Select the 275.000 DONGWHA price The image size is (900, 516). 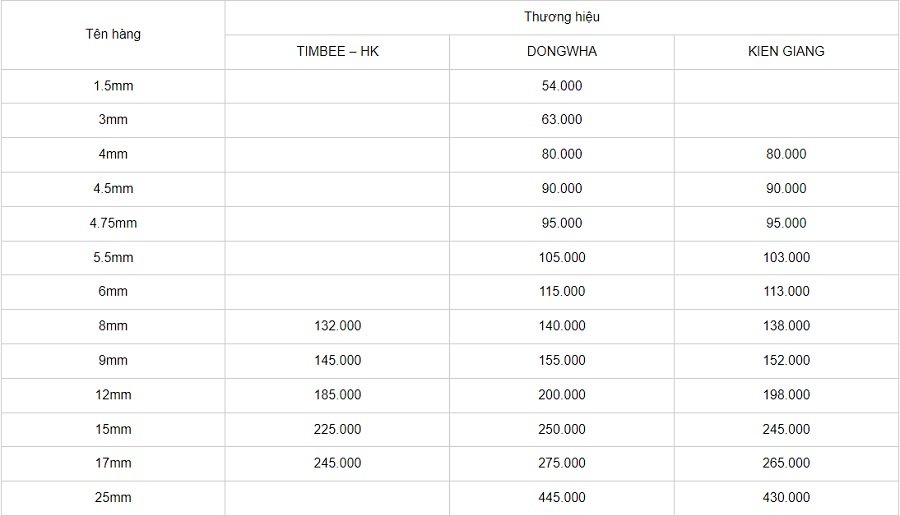561,463
